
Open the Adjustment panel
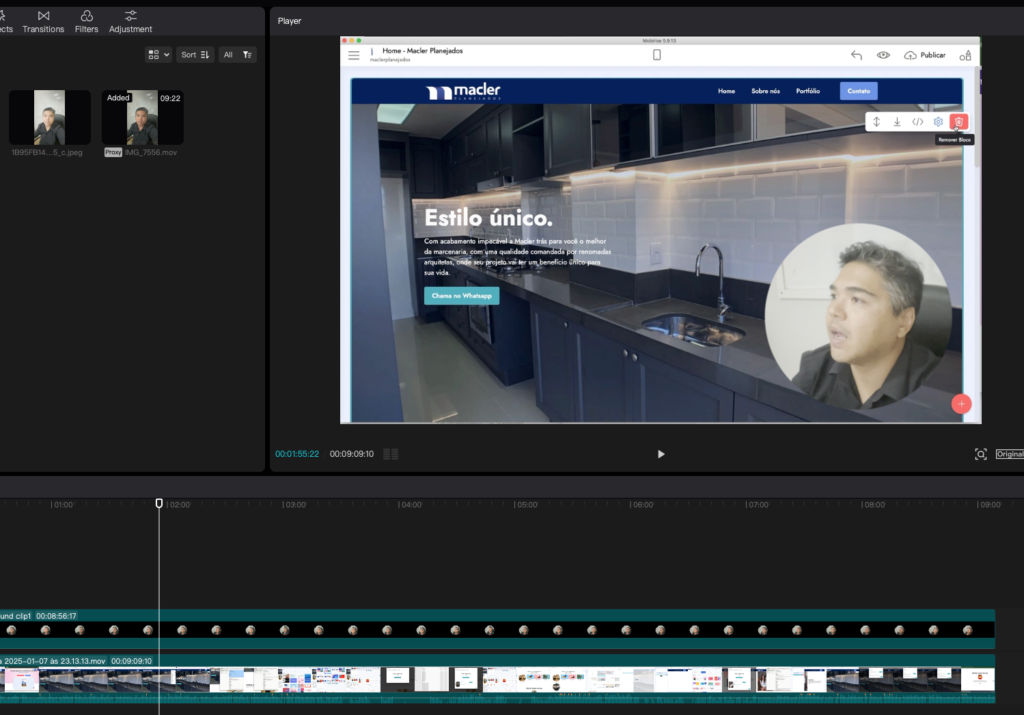[131, 21]
